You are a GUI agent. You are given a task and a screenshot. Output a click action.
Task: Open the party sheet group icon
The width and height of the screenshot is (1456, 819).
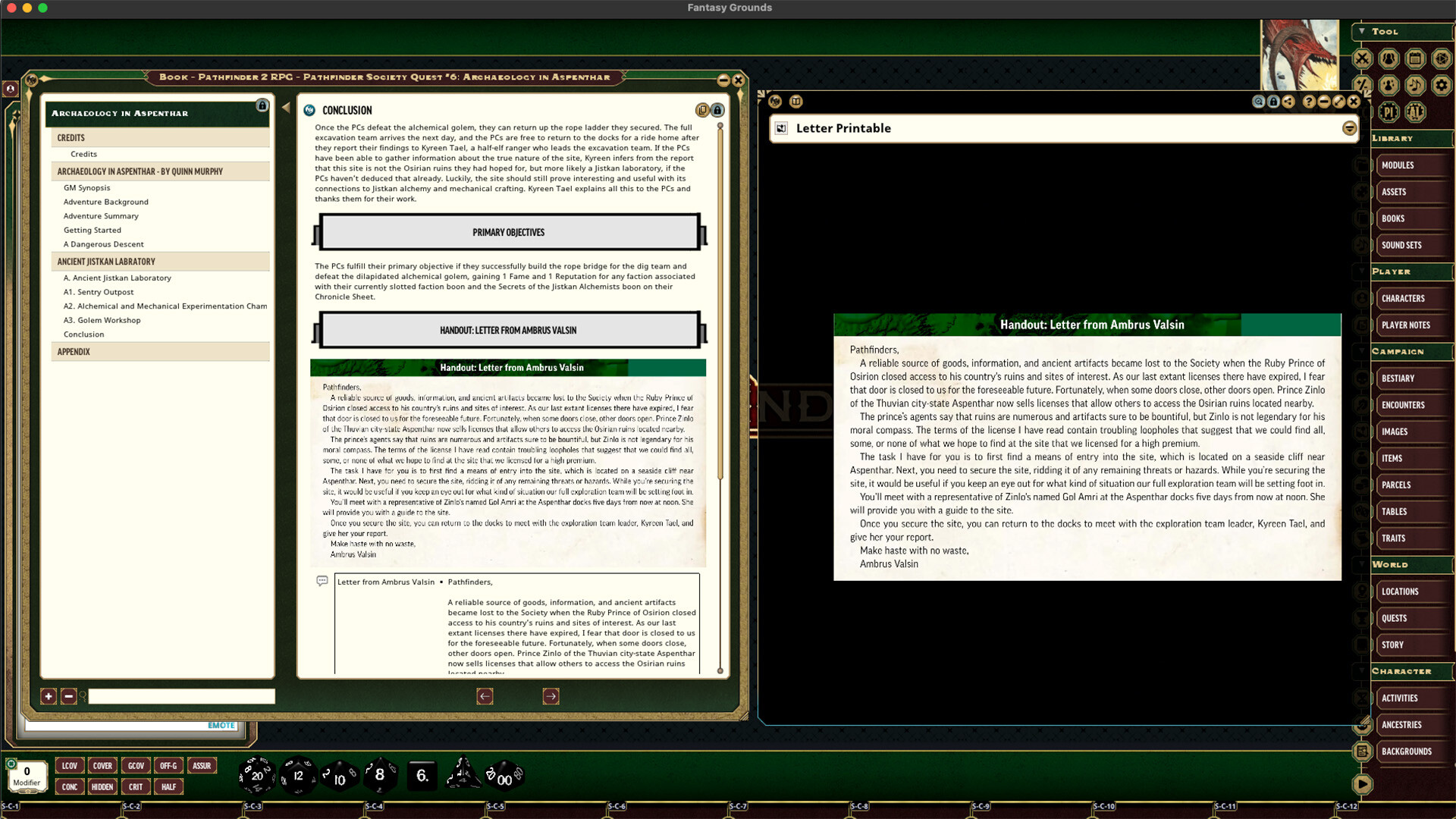1389,59
